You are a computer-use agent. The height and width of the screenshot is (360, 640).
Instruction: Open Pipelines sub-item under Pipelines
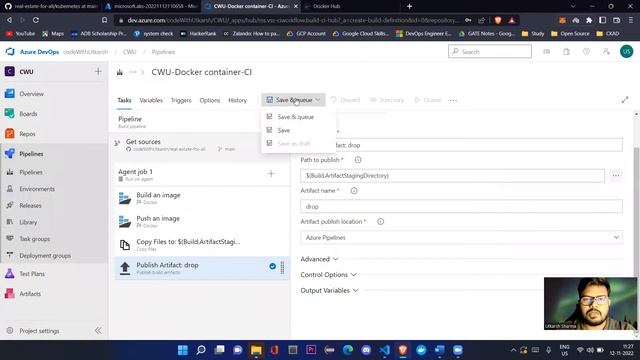click(31, 172)
